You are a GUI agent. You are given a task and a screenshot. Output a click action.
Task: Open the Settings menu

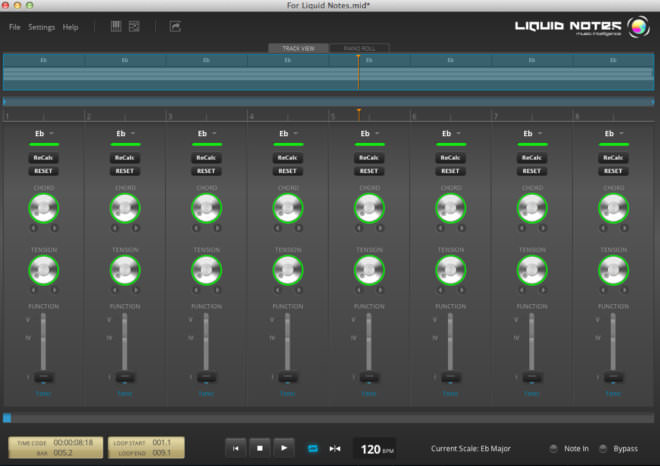[41, 27]
